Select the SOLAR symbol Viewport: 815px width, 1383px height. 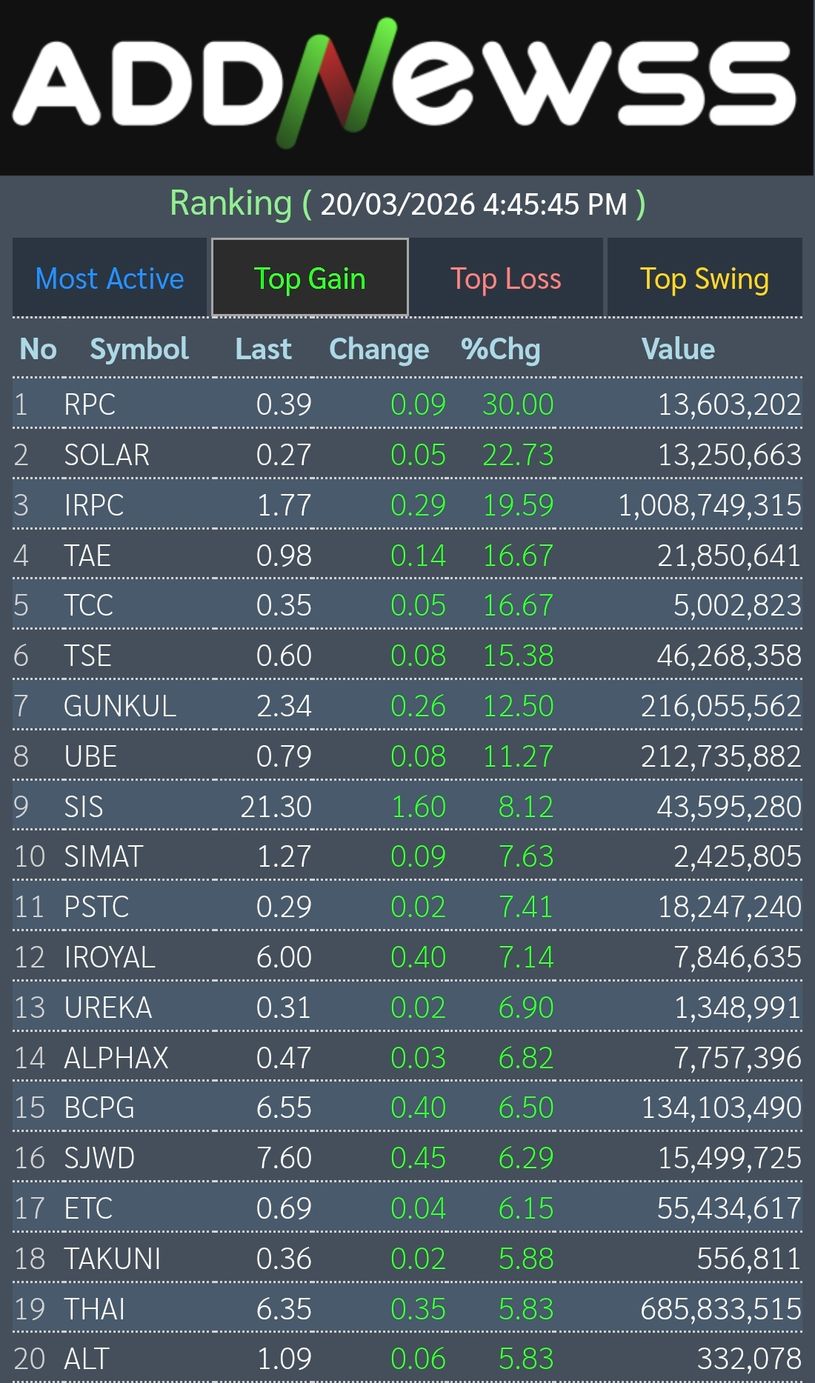pos(107,455)
